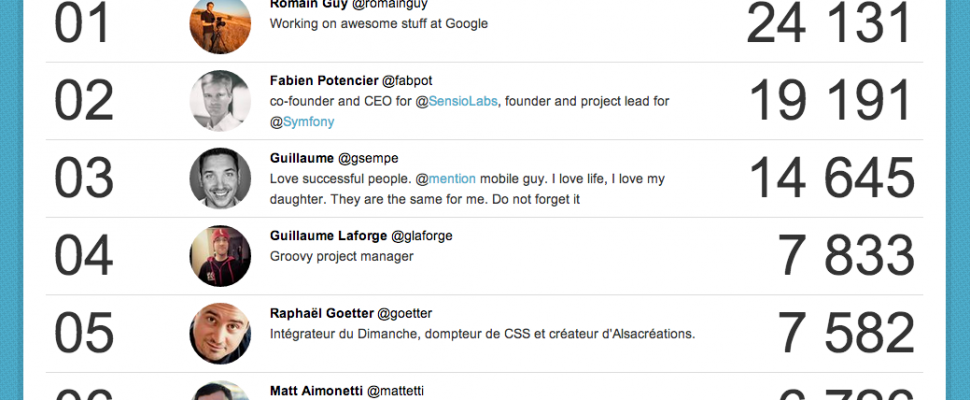
Task: Click the @gsempe handle
Action: pyautogui.click(x=368, y=158)
